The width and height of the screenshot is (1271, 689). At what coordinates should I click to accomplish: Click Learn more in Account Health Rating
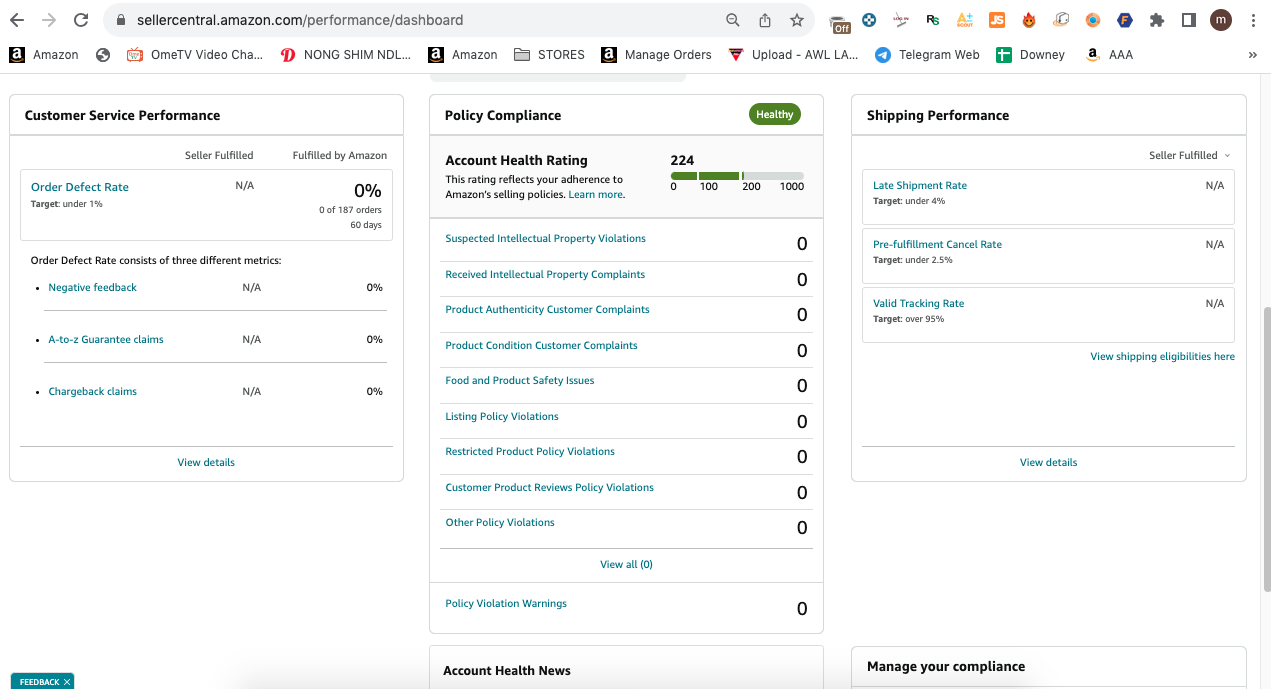coord(596,194)
